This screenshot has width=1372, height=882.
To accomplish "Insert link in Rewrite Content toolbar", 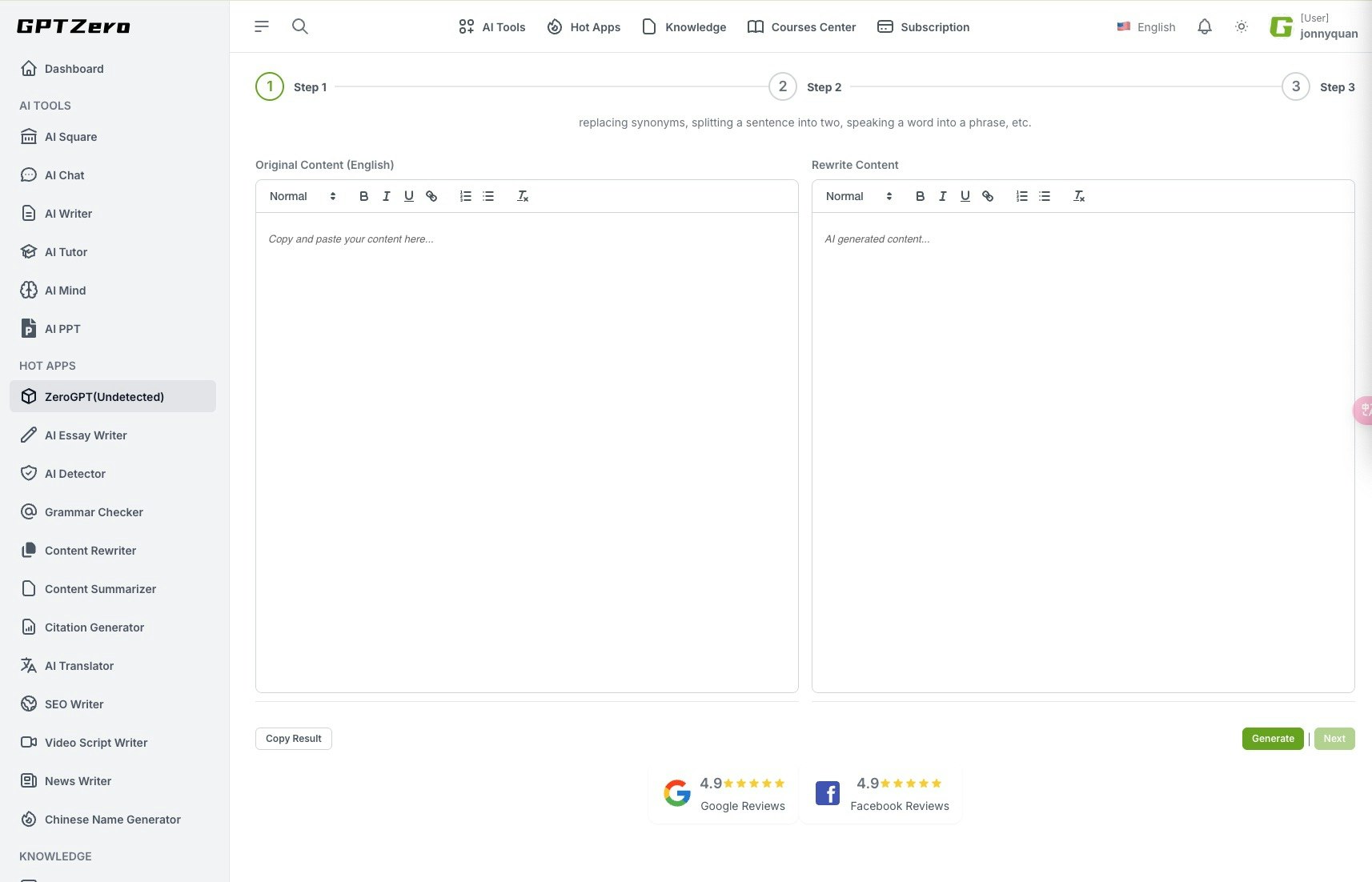I will [x=988, y=196].
